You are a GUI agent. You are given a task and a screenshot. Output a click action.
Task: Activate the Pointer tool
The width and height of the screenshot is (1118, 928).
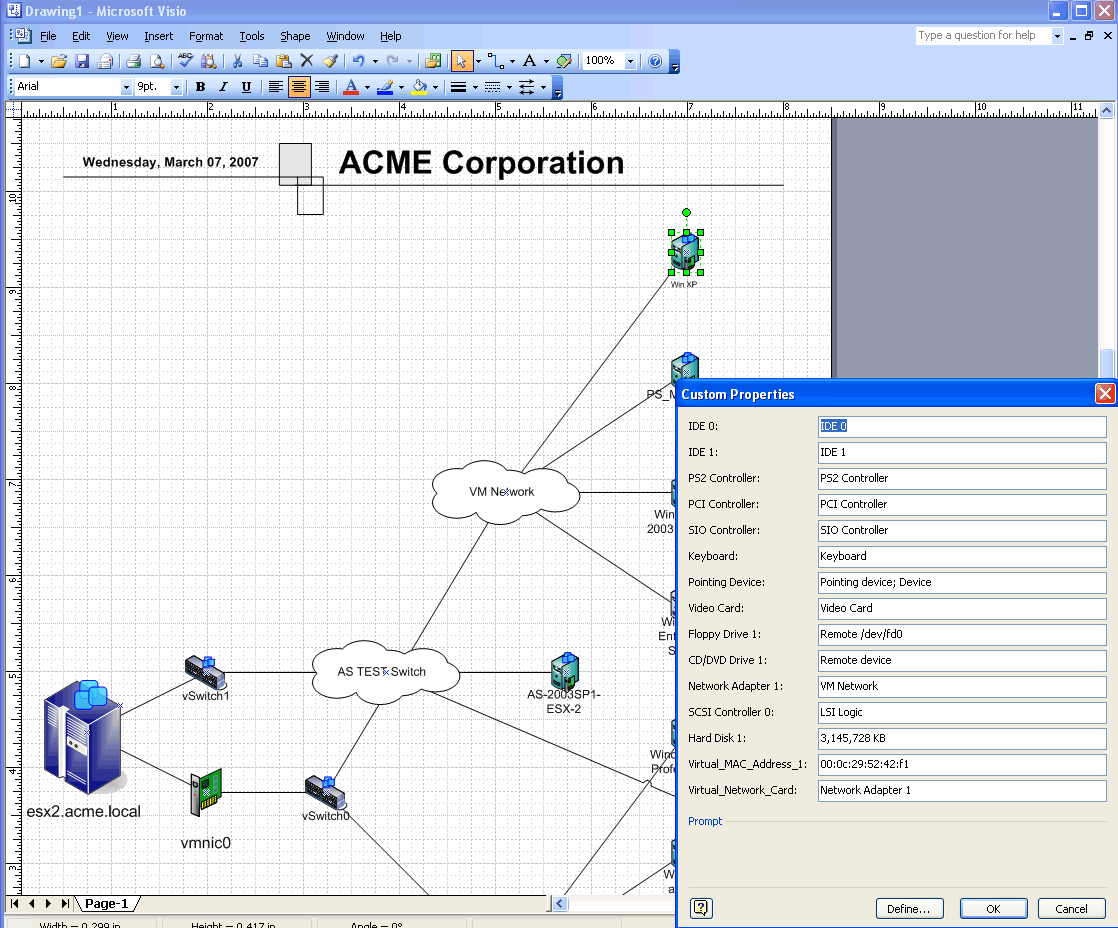[461, 61]
